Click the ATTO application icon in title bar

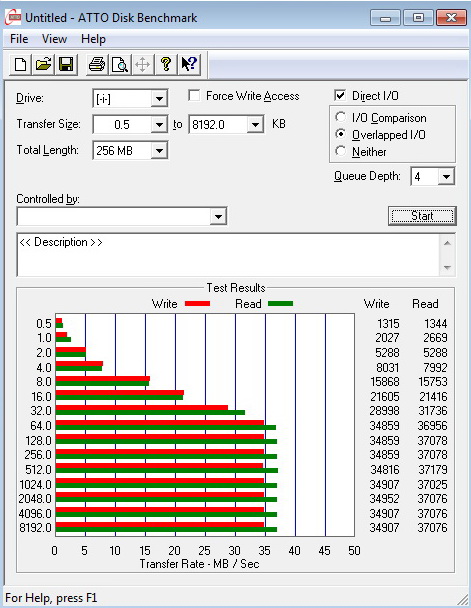pos(13,17)
